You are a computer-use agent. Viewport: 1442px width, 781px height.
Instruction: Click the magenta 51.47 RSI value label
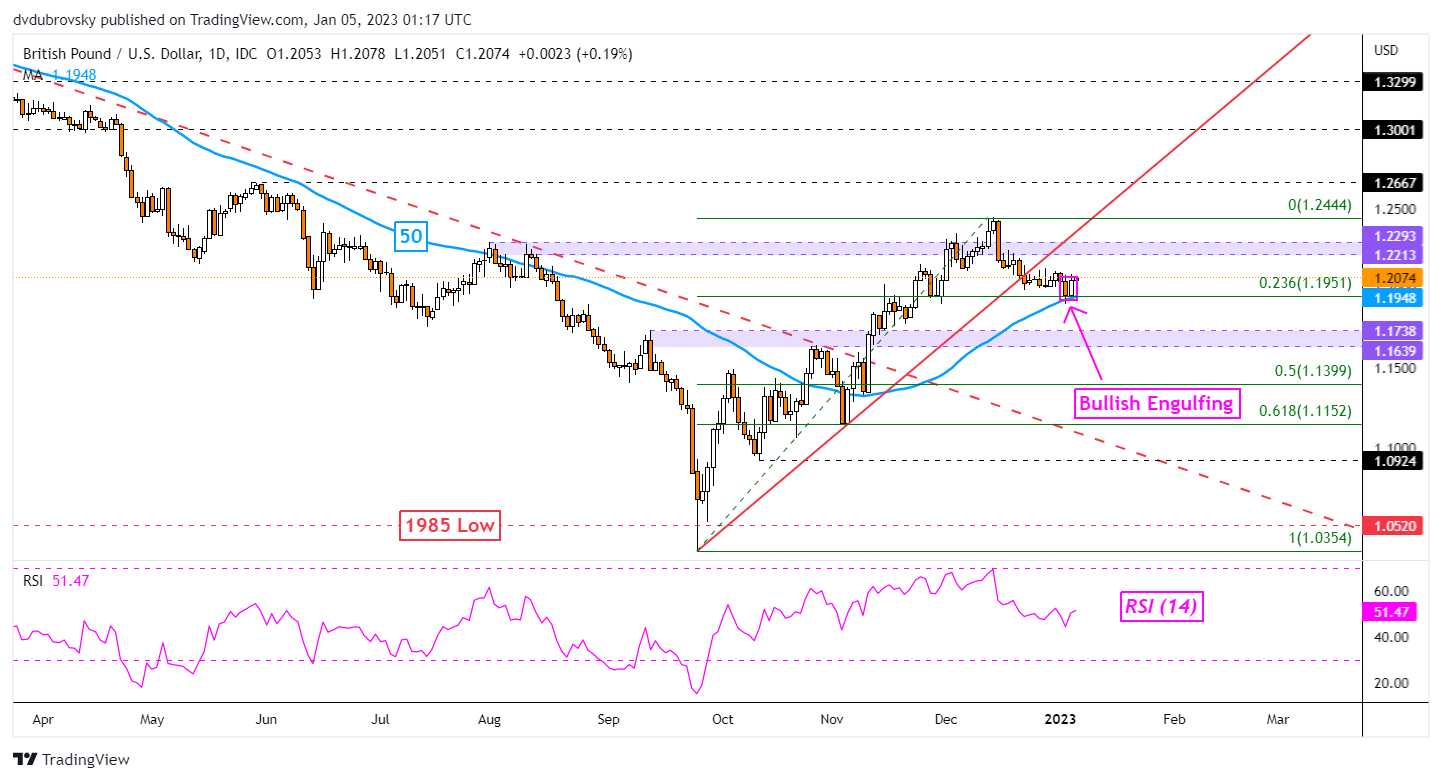pyautogui.click(x=1391, y=613)
